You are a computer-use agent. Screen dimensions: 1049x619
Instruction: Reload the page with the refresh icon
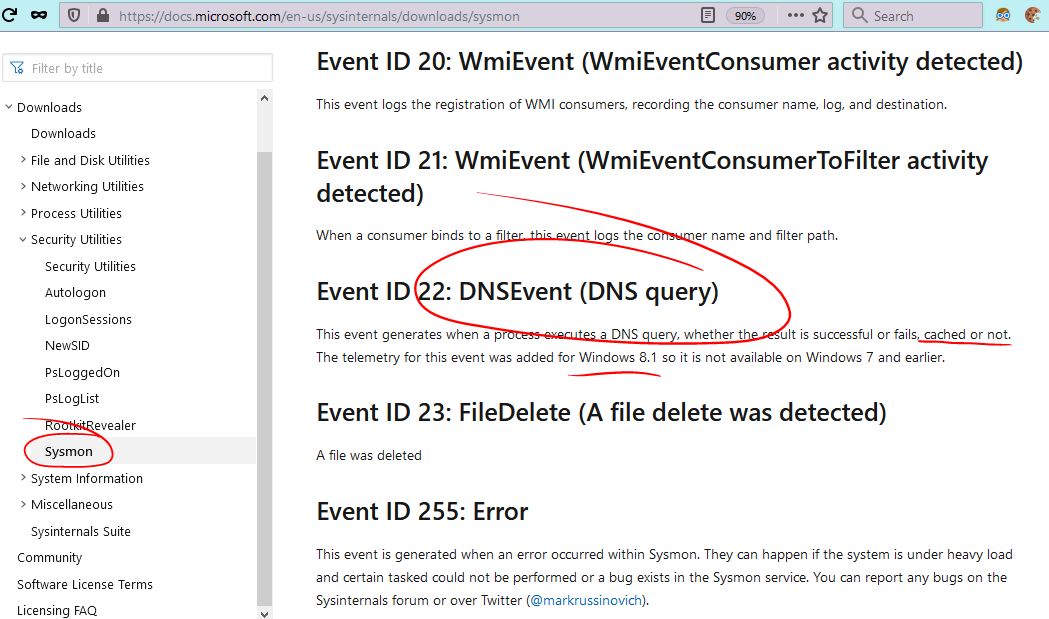tap(9, 14)
